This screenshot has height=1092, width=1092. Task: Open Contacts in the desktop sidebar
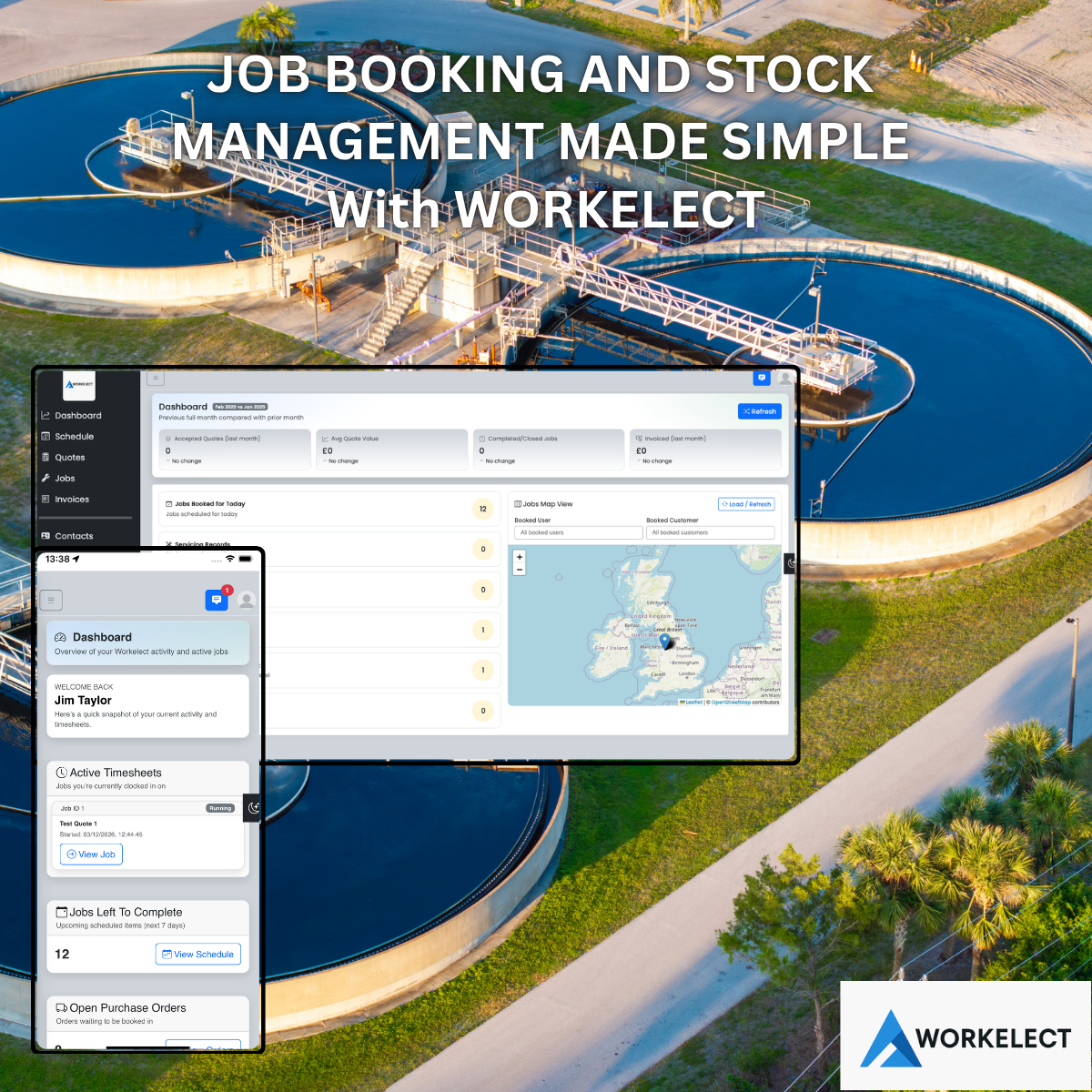[x=66, y=536]
